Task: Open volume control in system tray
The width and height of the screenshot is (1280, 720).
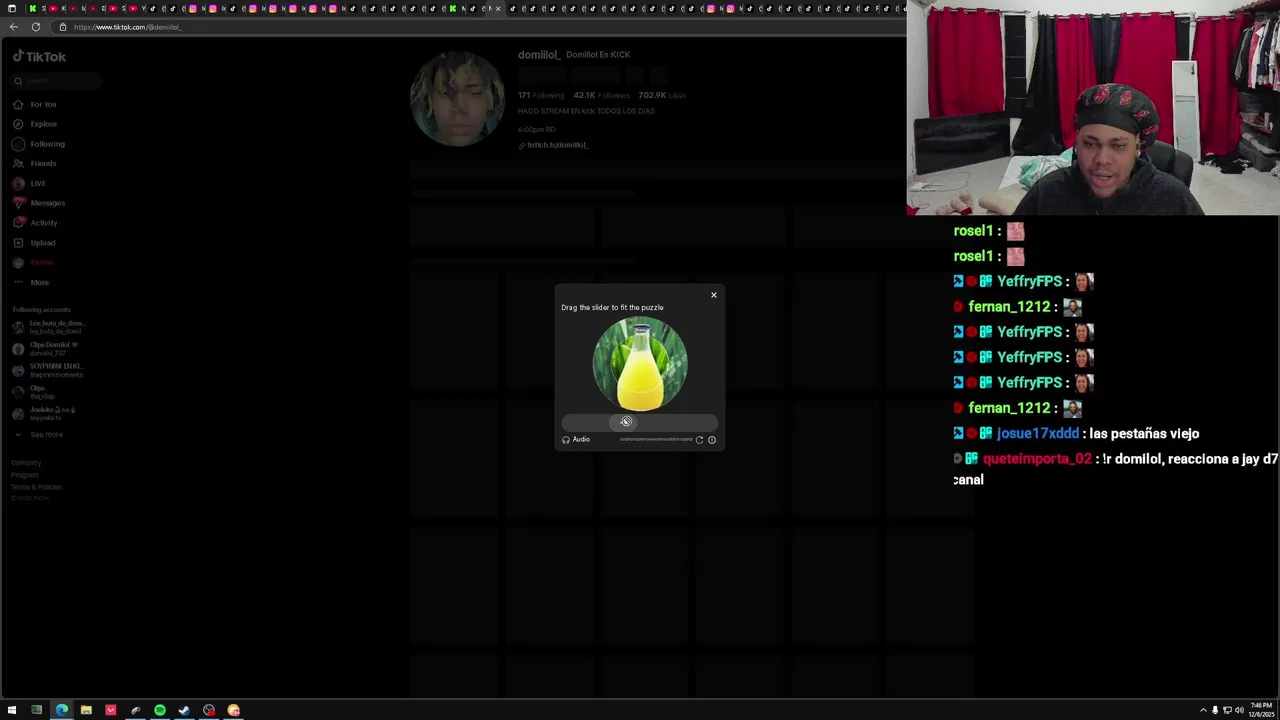Action: [1239, 710]
